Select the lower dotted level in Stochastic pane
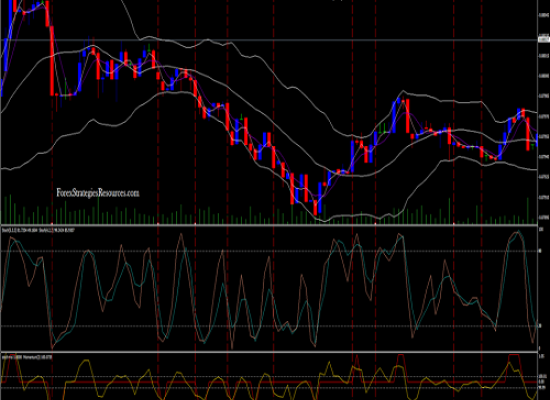Image resolution: width=550 pixels, height=400 pixels. [x=269, y=326]
